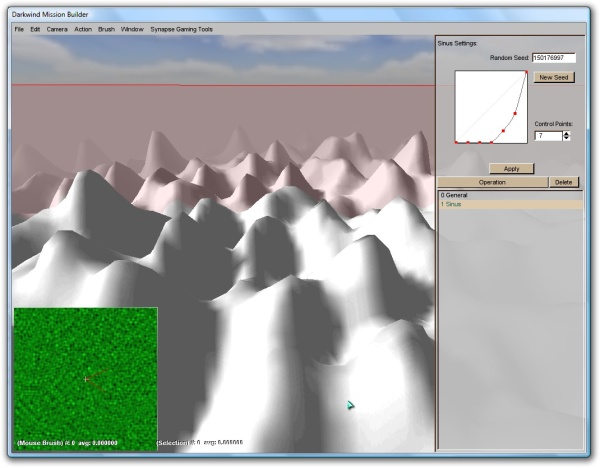Click the Random Seed input field

[x=553, y=58]
